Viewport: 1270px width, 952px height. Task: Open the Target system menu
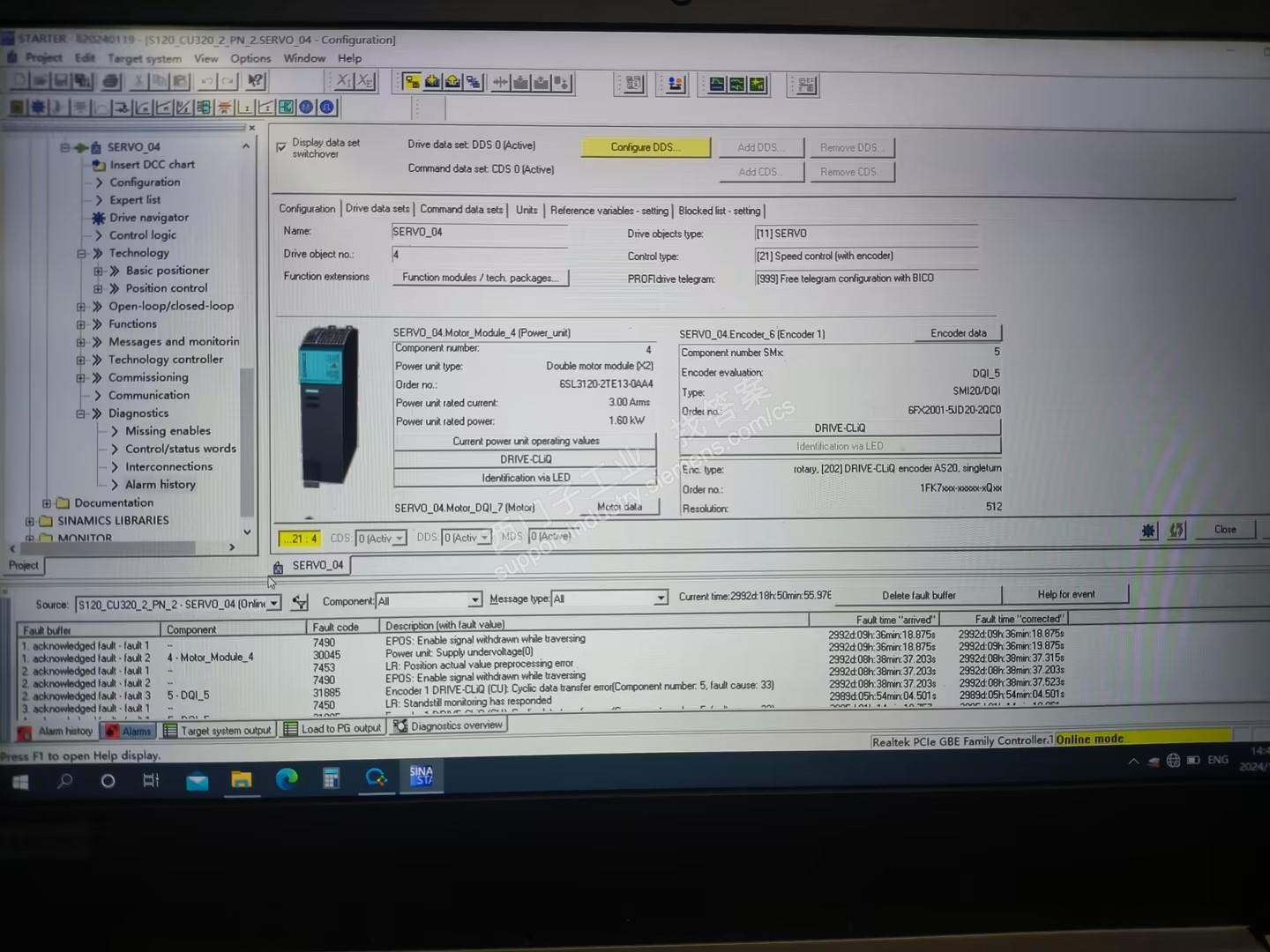pos(145,58)
